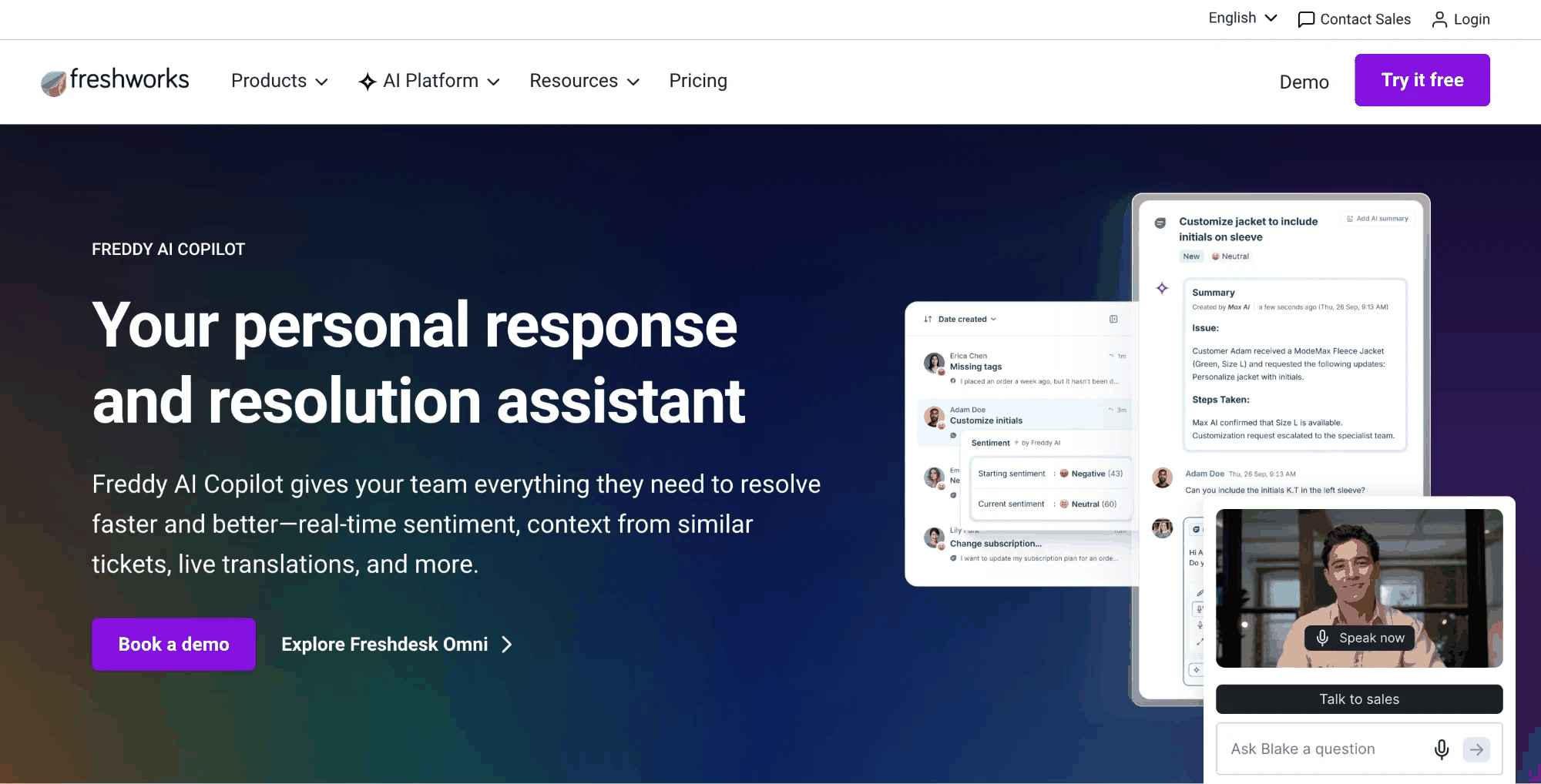Click Erica Chen's avatar

(935, 363)
